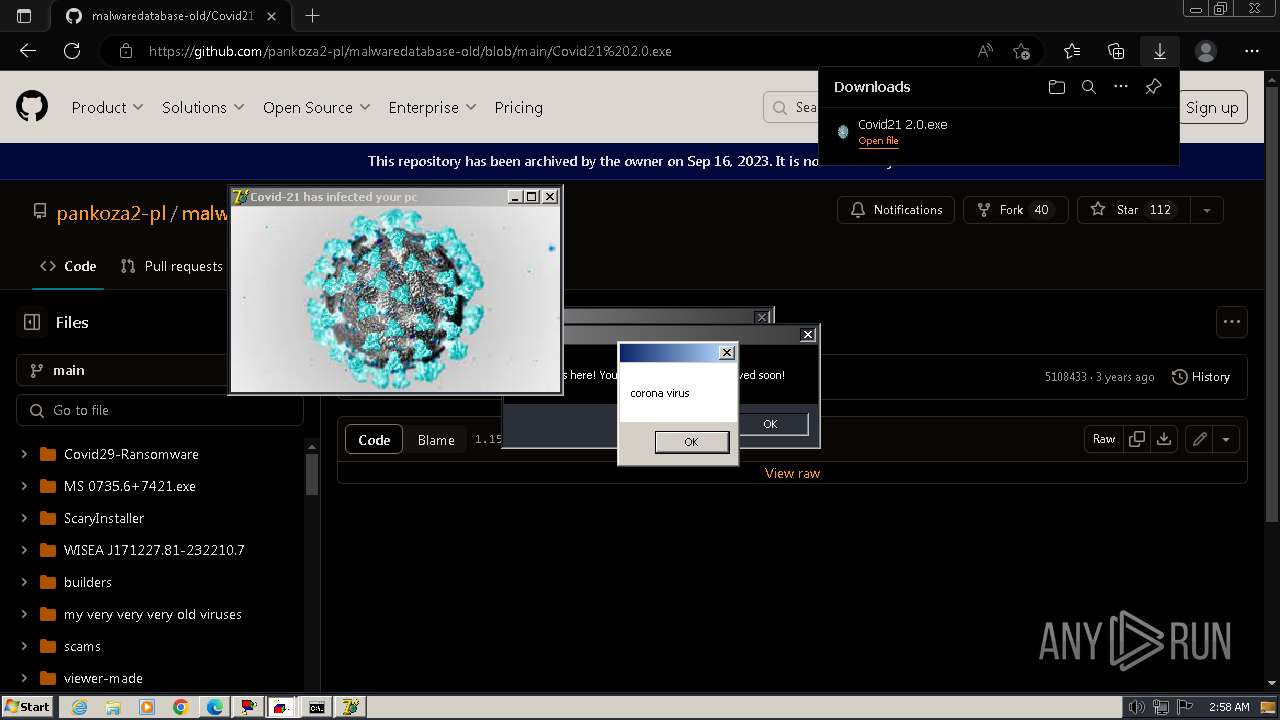
Task: Click Open file under Covid21 2.0.exe
Action: point(878,141)
